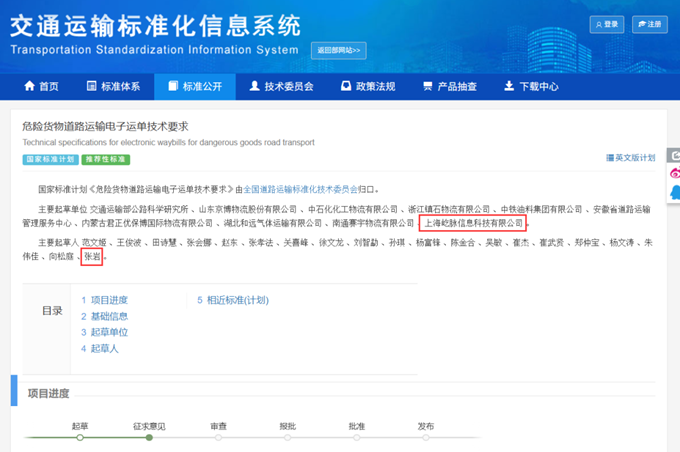Jump to 1 项目进度 in contents
Screen dimensions: 680x452
click(x=105, y=300)
